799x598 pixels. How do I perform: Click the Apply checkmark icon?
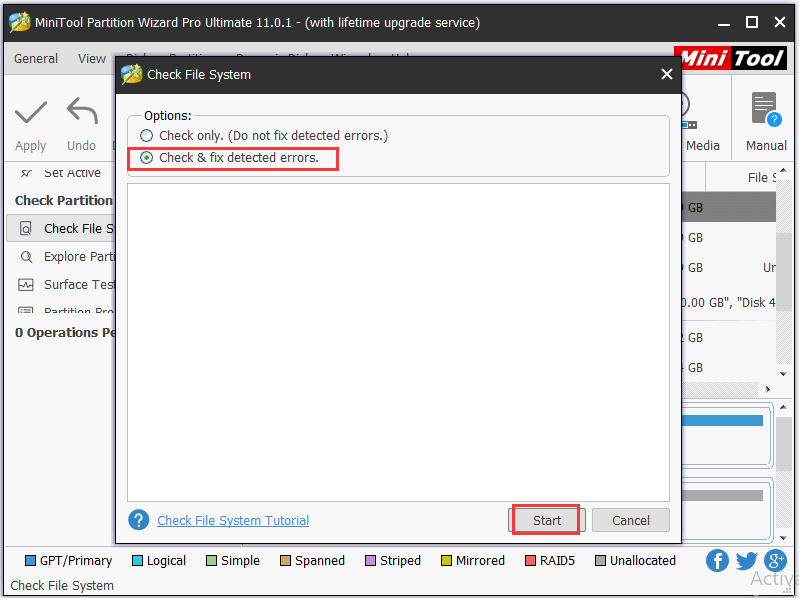pos(31,112)
